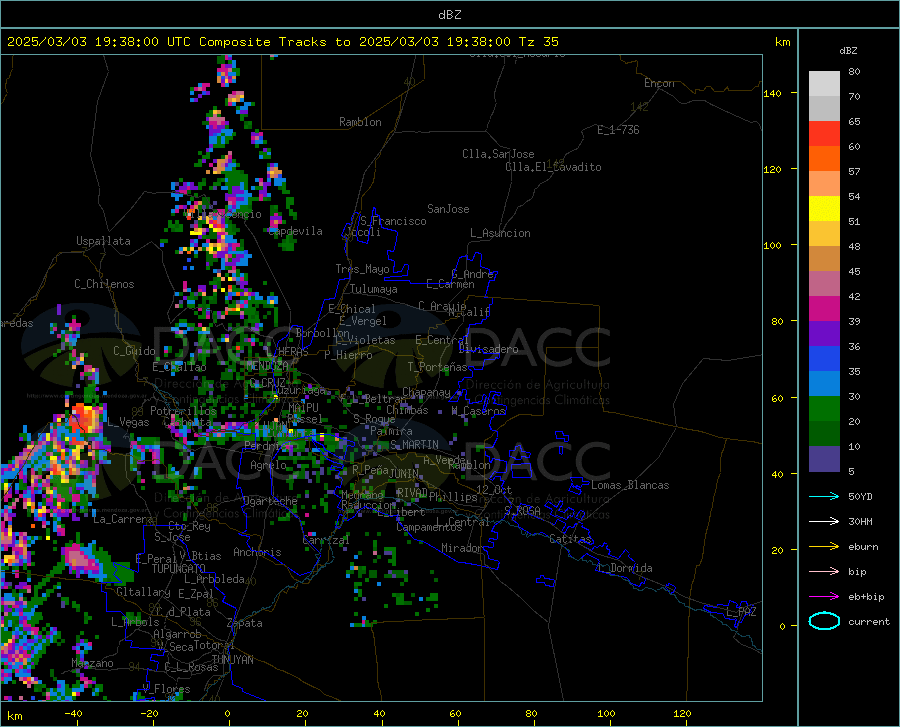Click the white 30HM arrow icon
This screenshot has height=727, width=900.
(x=824, y=521)
